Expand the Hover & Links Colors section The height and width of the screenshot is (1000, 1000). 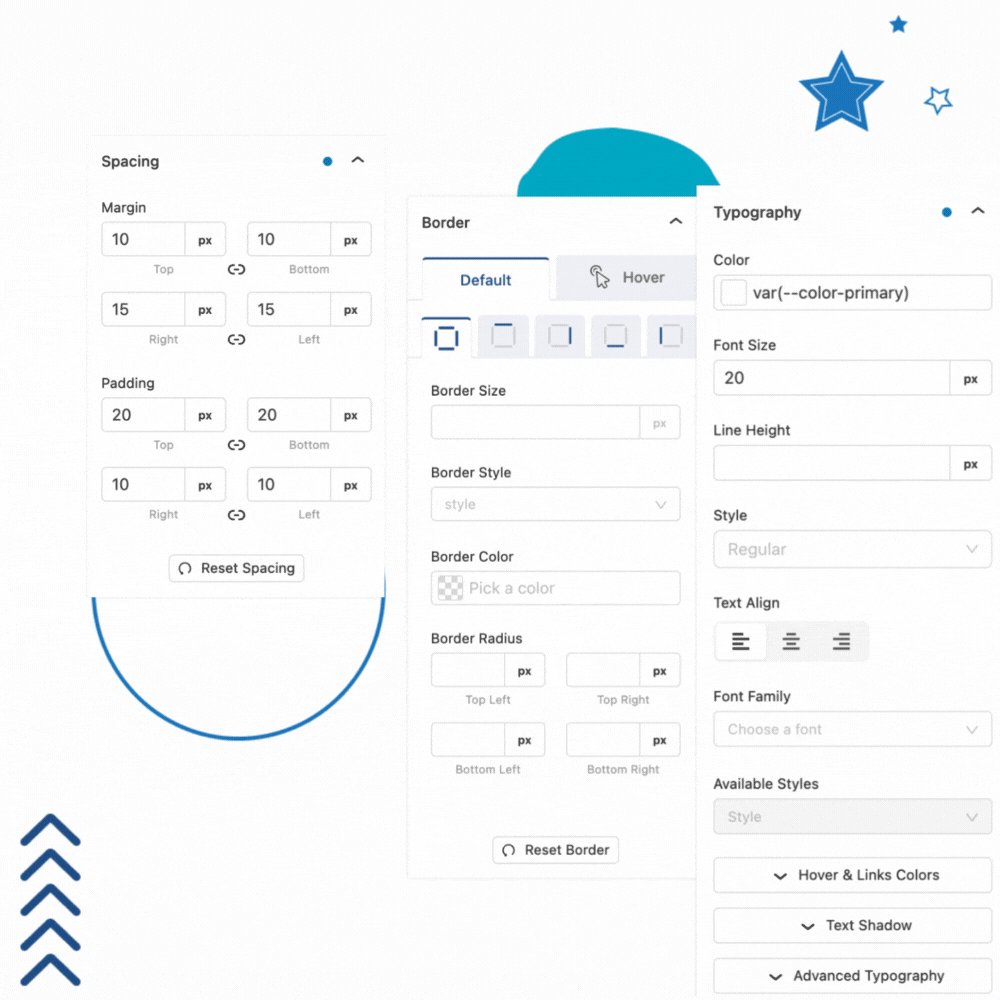coord(852,875)
